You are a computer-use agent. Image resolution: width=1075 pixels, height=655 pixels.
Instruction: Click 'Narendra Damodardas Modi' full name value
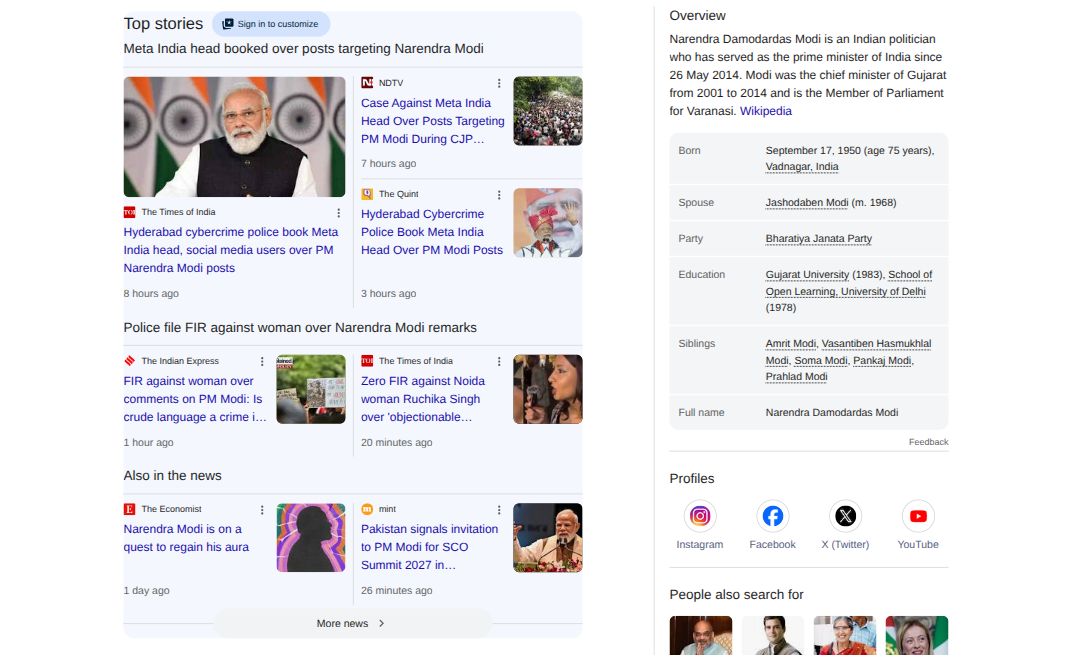pos(832,412)
